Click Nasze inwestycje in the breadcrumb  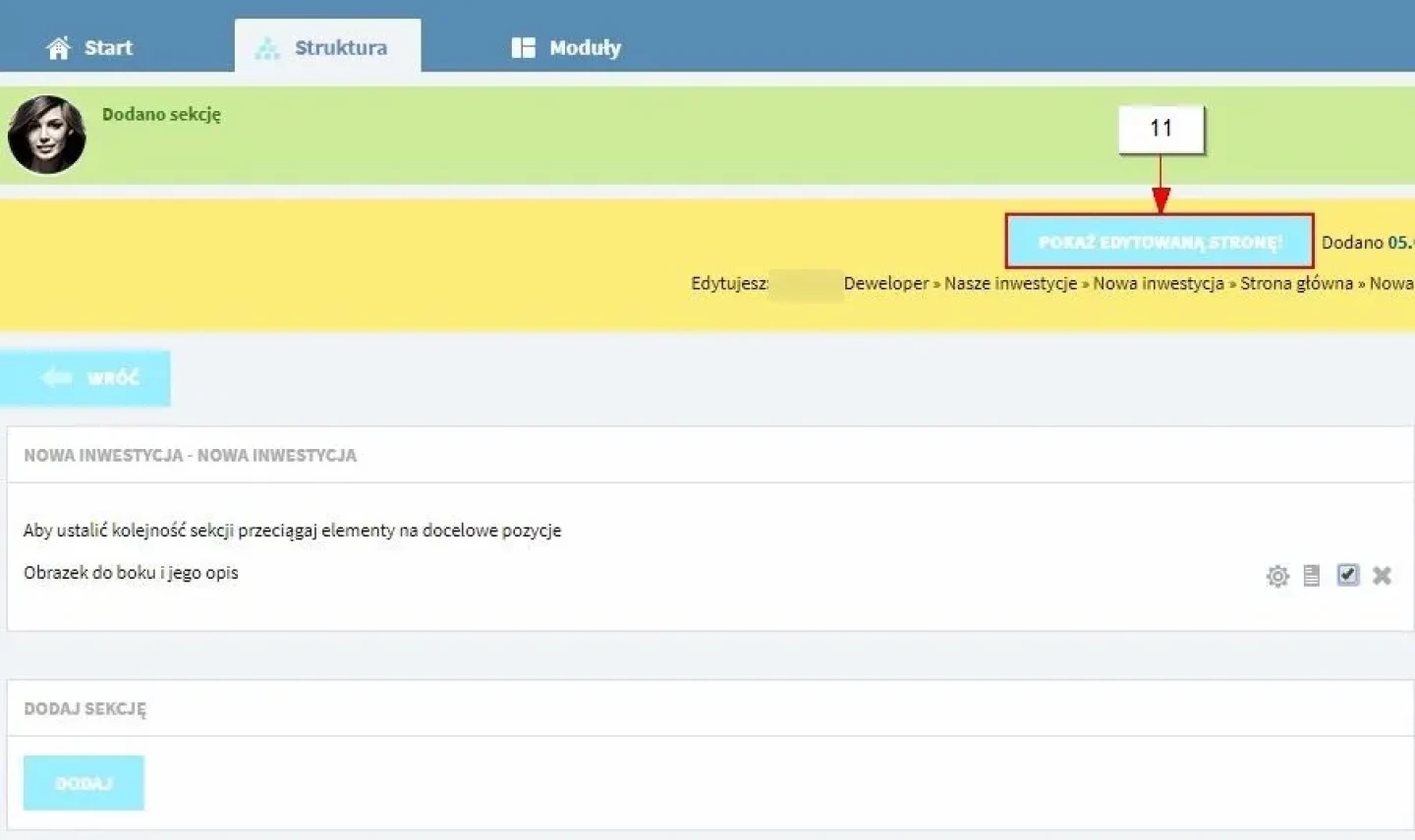tap(1010, 283)
